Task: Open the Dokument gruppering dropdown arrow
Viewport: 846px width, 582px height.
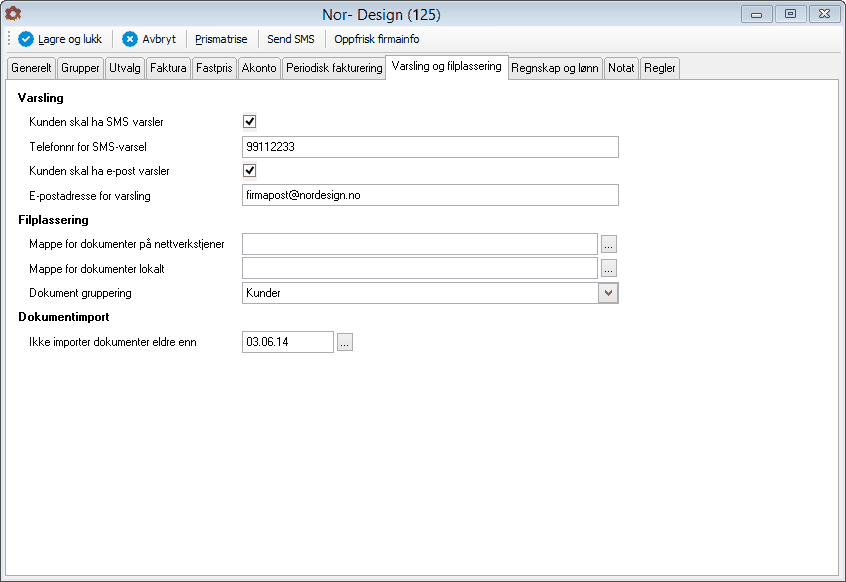Action: [x=608, y=293]
